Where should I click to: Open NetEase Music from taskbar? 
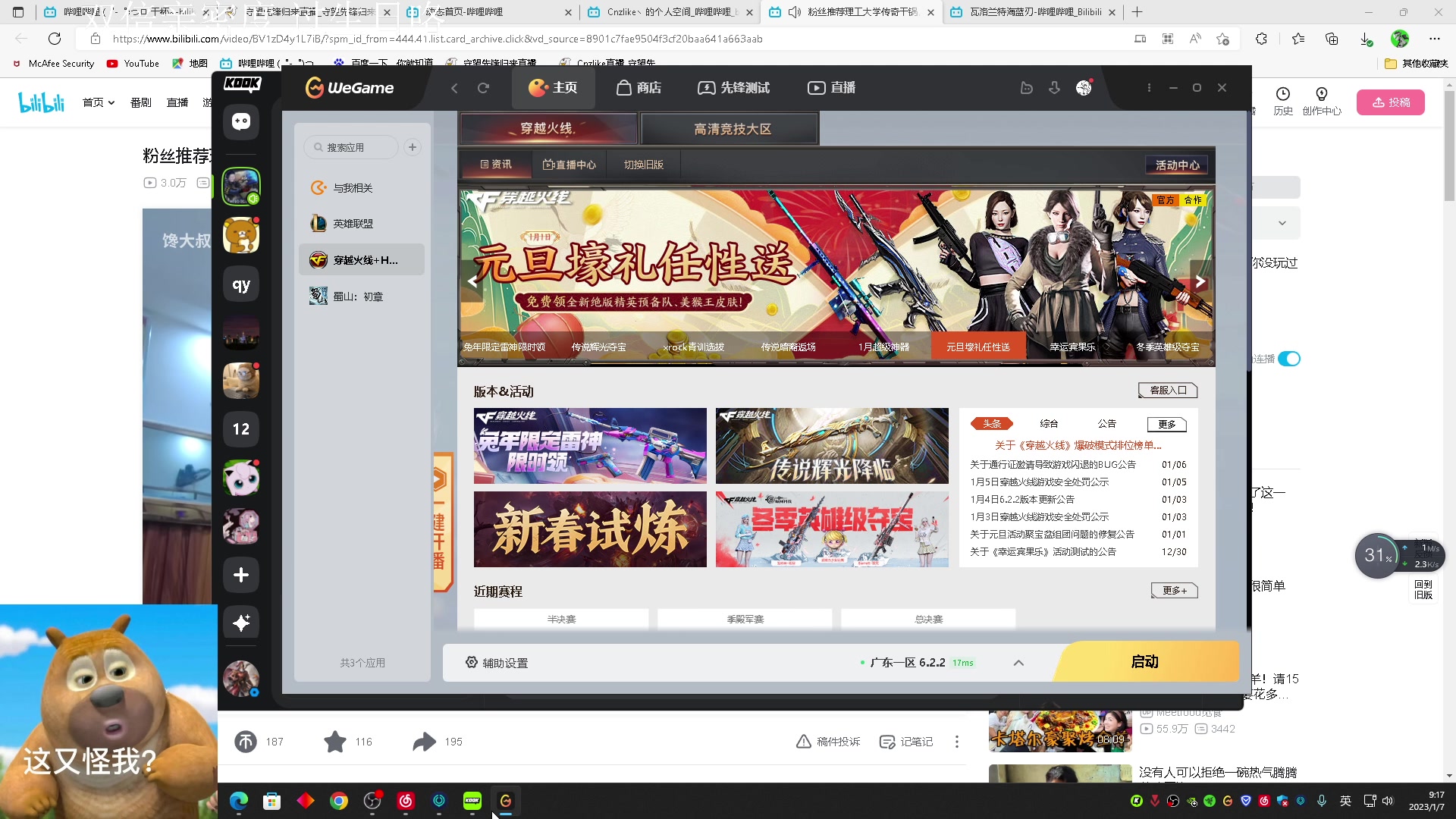tap(406, 801)
